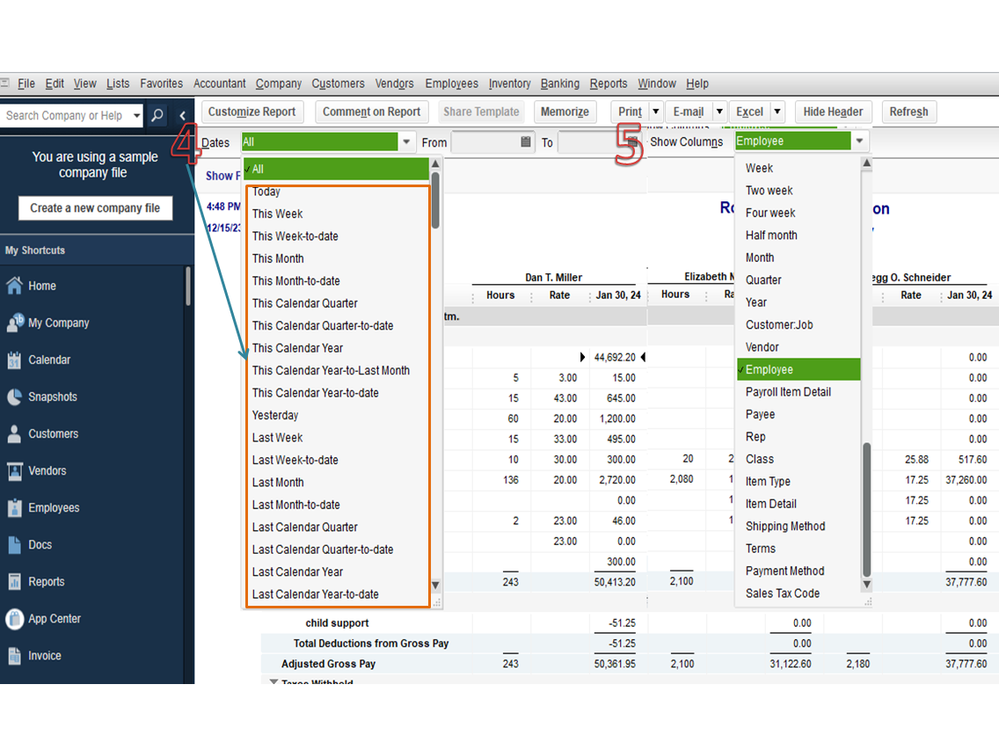Open Home from the shortcuts sidebar

[x=42, y=286]
